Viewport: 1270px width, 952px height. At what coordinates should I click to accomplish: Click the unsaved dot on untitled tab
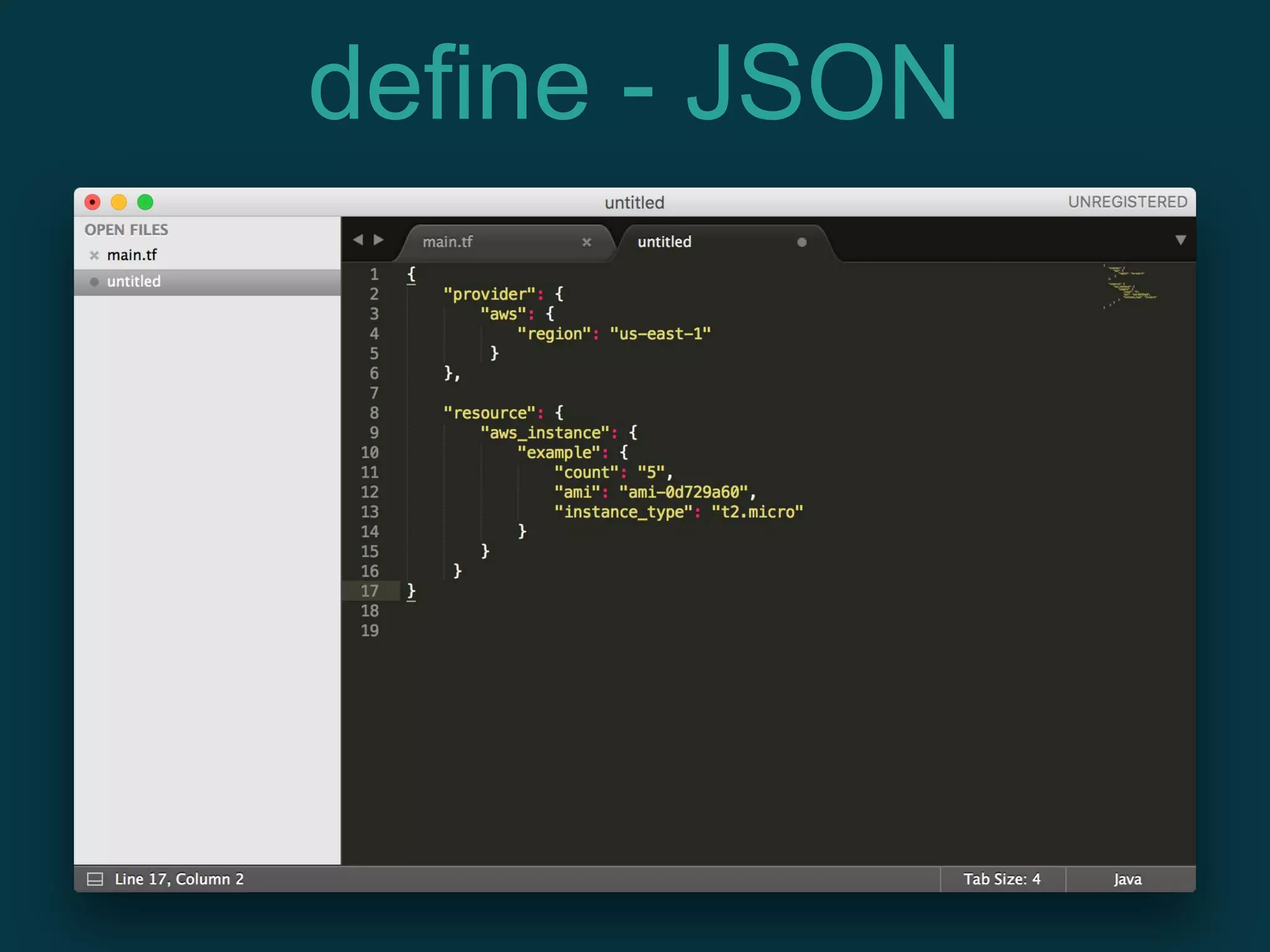click(x=802, y=242)
